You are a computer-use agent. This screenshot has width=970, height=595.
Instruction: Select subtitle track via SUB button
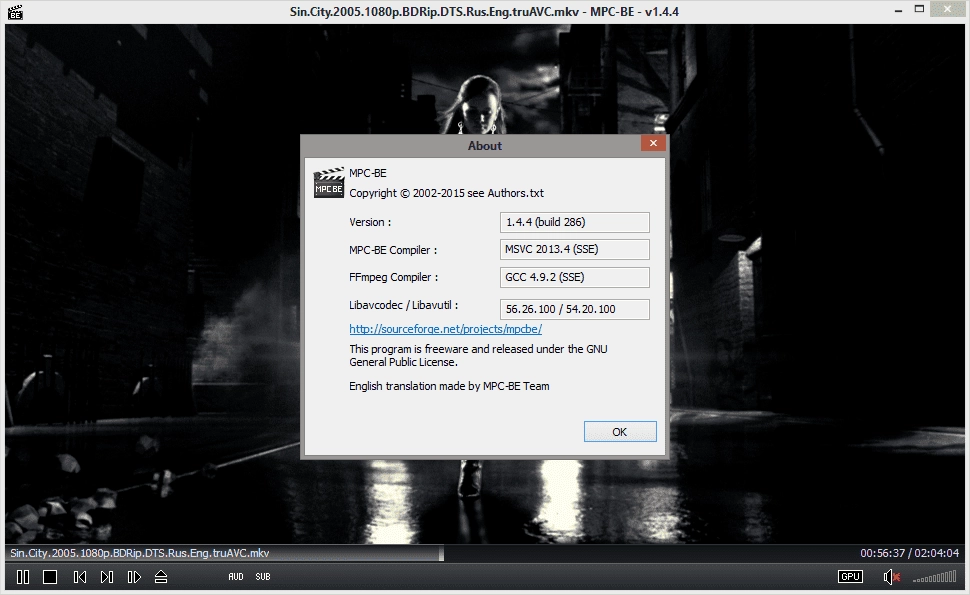click(263, 576)
